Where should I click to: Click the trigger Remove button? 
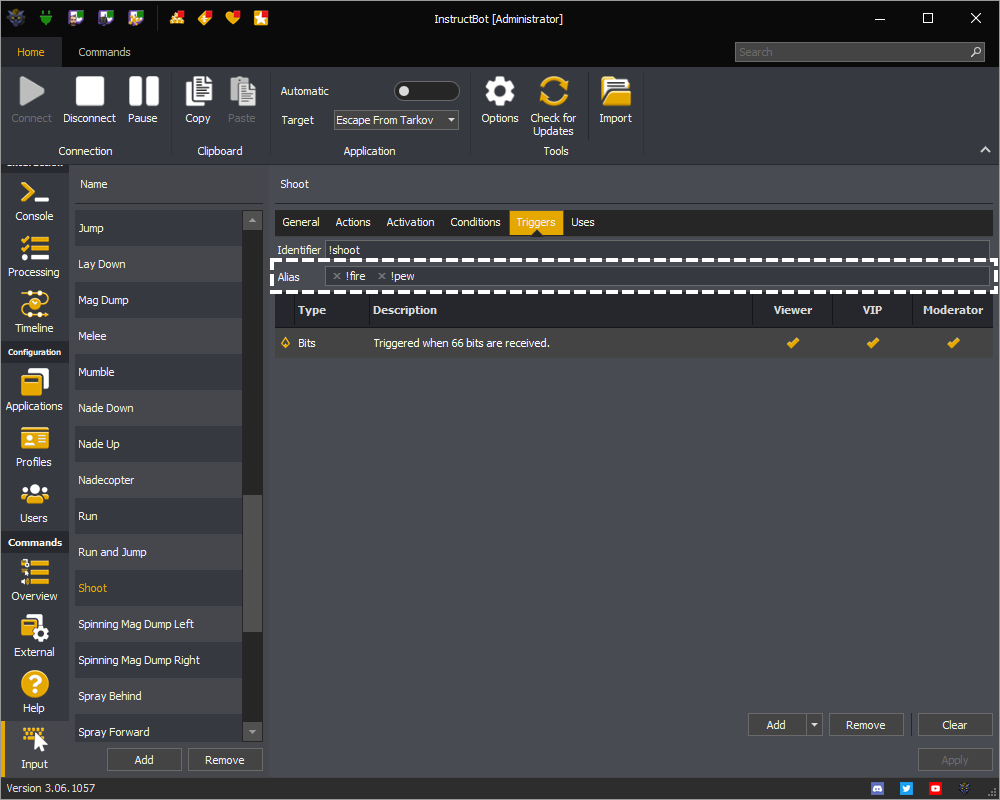(x=865, y=725)
